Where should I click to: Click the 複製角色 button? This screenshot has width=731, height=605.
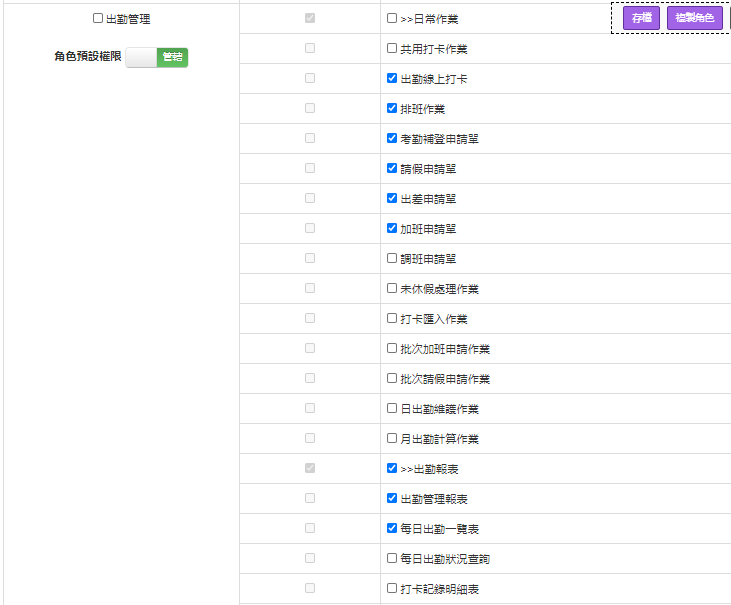click(x=694, y=18)
